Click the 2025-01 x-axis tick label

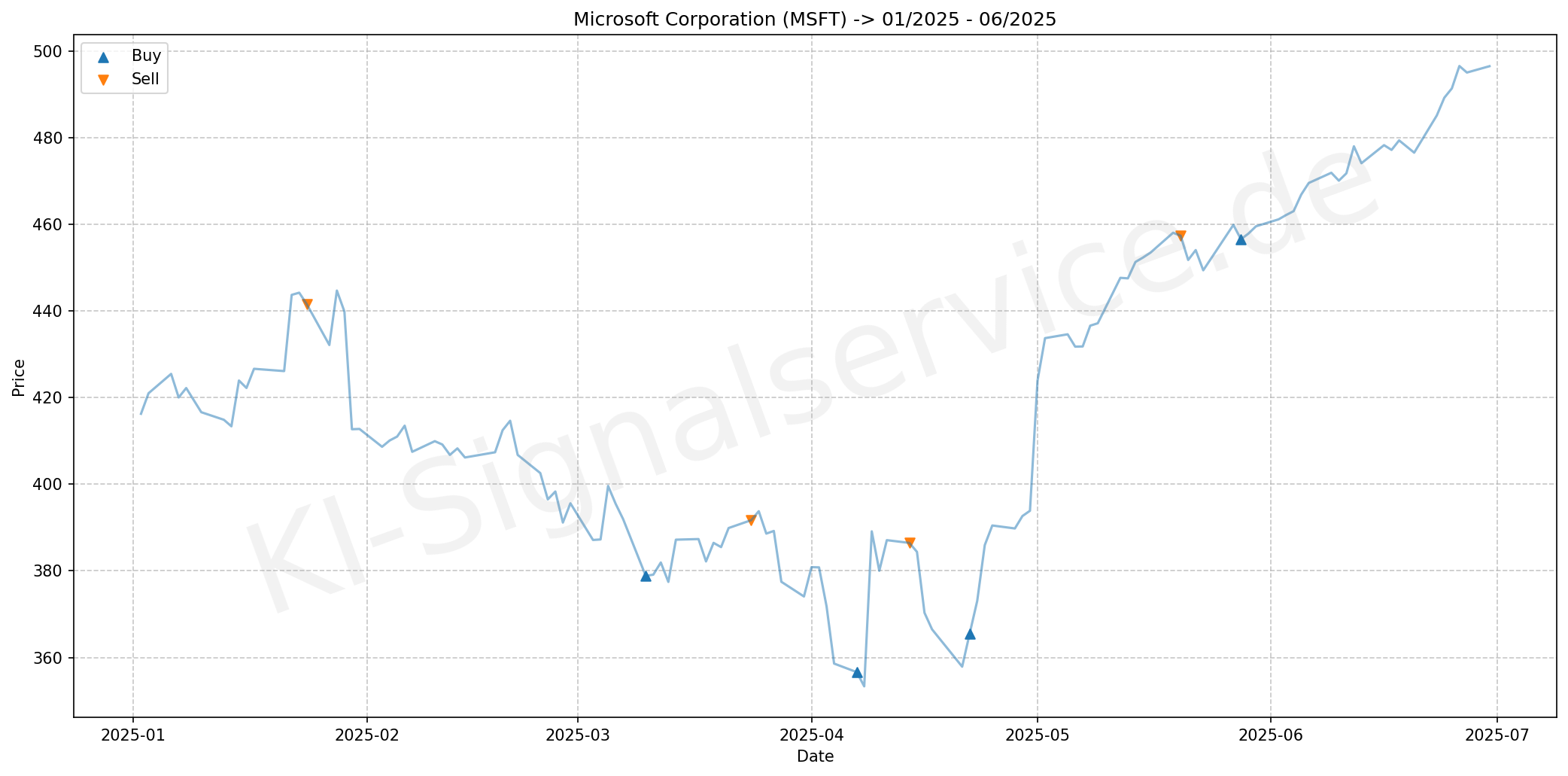pos(133,735)
